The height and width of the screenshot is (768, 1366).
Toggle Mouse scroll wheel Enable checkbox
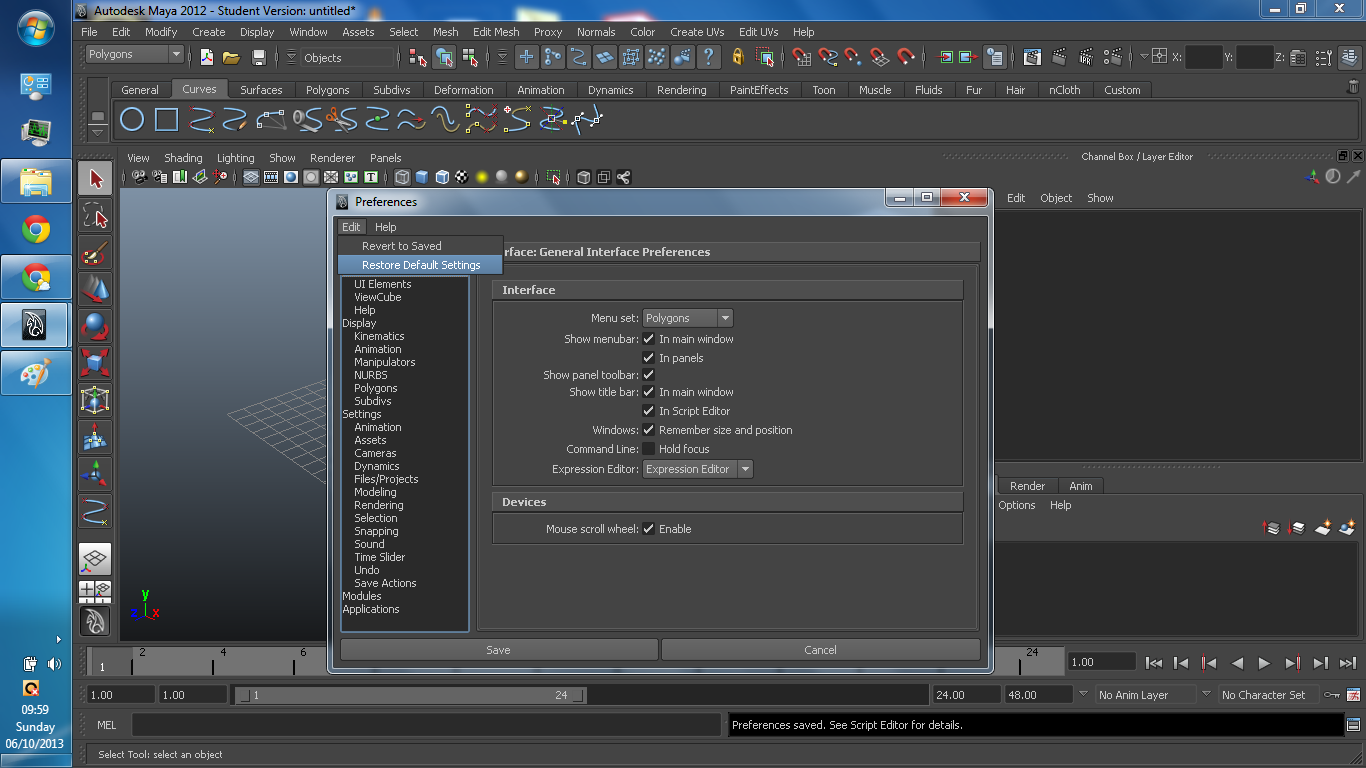648,529
